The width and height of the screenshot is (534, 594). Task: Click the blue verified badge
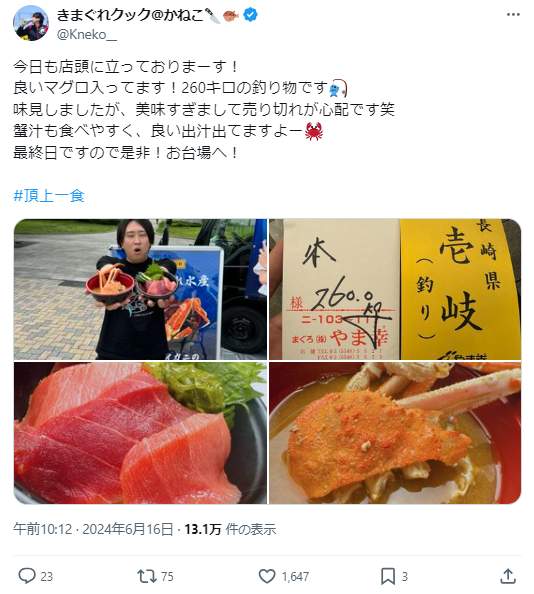(250, 15)
